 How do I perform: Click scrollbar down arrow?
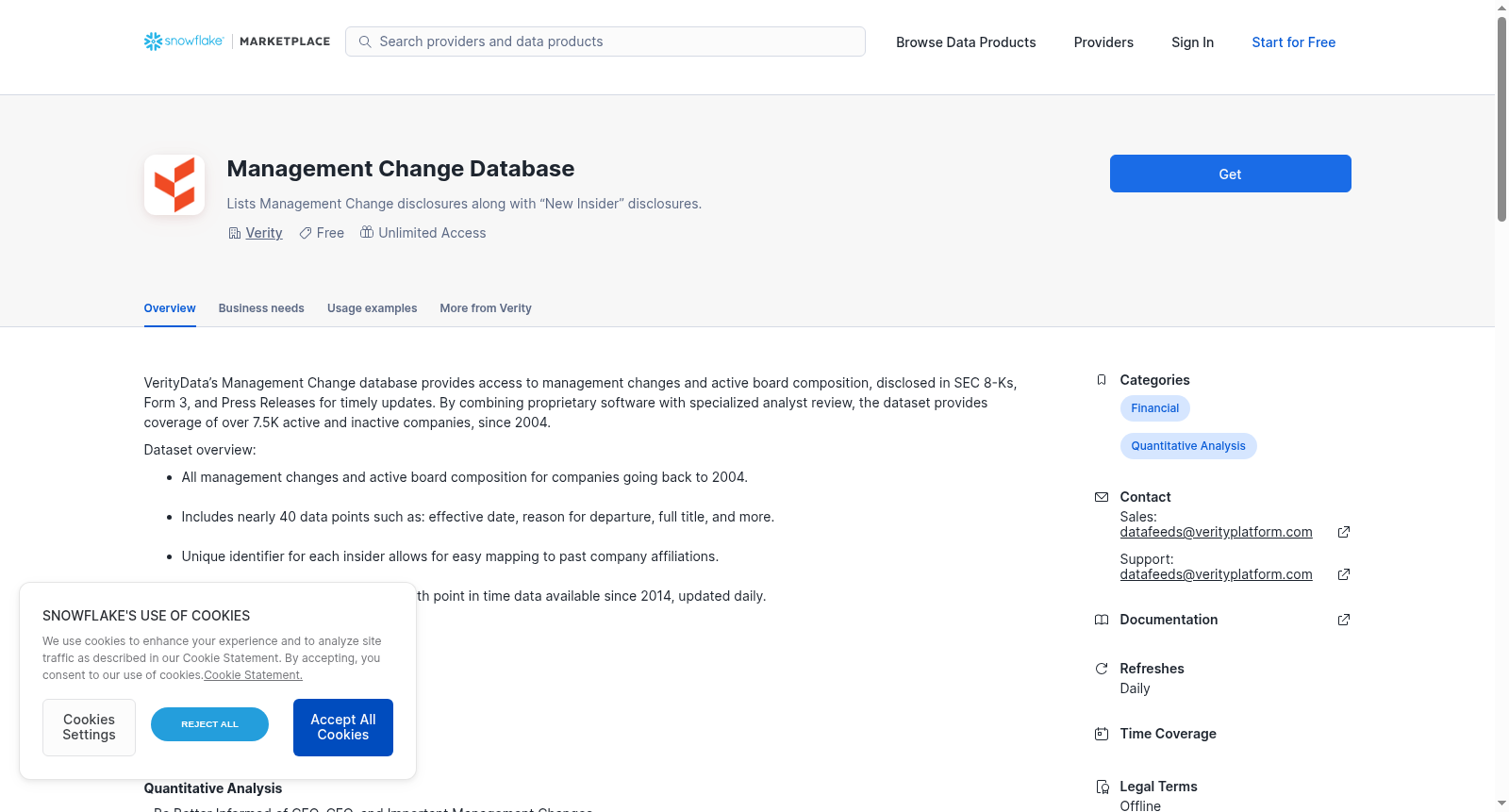pyautogui.click(x=1501, y=804)
